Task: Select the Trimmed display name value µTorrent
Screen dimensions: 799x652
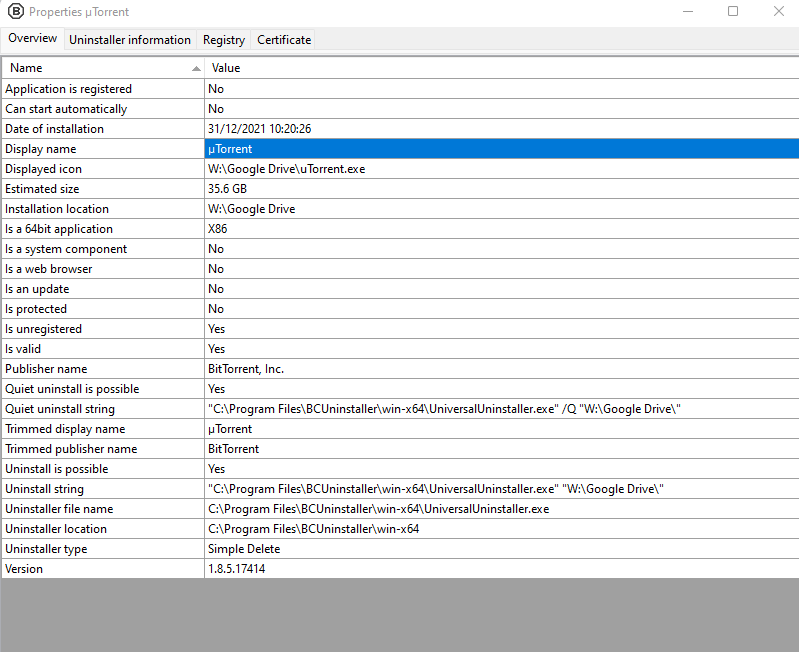Action: point(501,429)
